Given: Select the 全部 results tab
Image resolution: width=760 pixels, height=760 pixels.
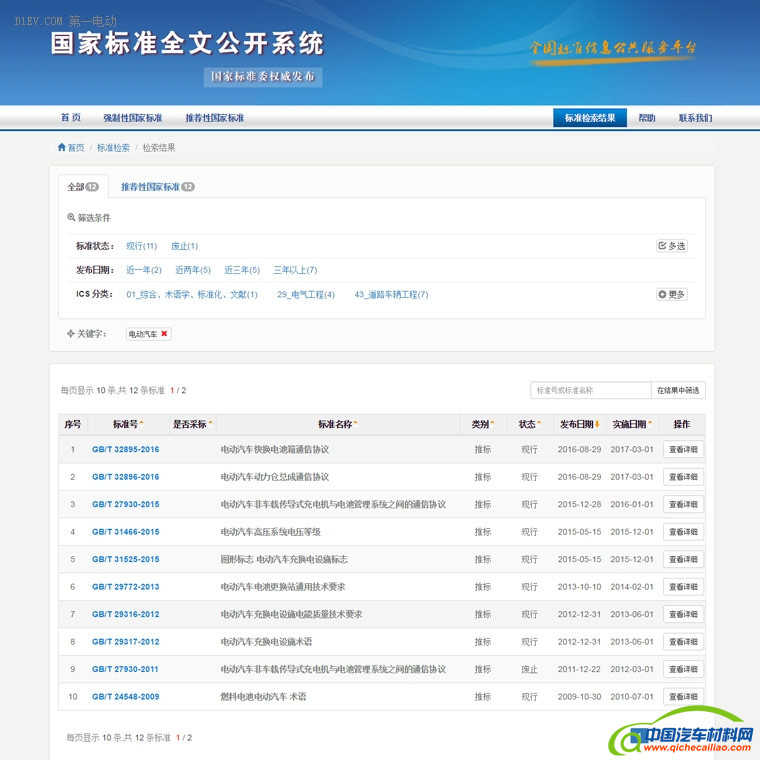Looking at the screenshot, I should [x=82, y=187].
